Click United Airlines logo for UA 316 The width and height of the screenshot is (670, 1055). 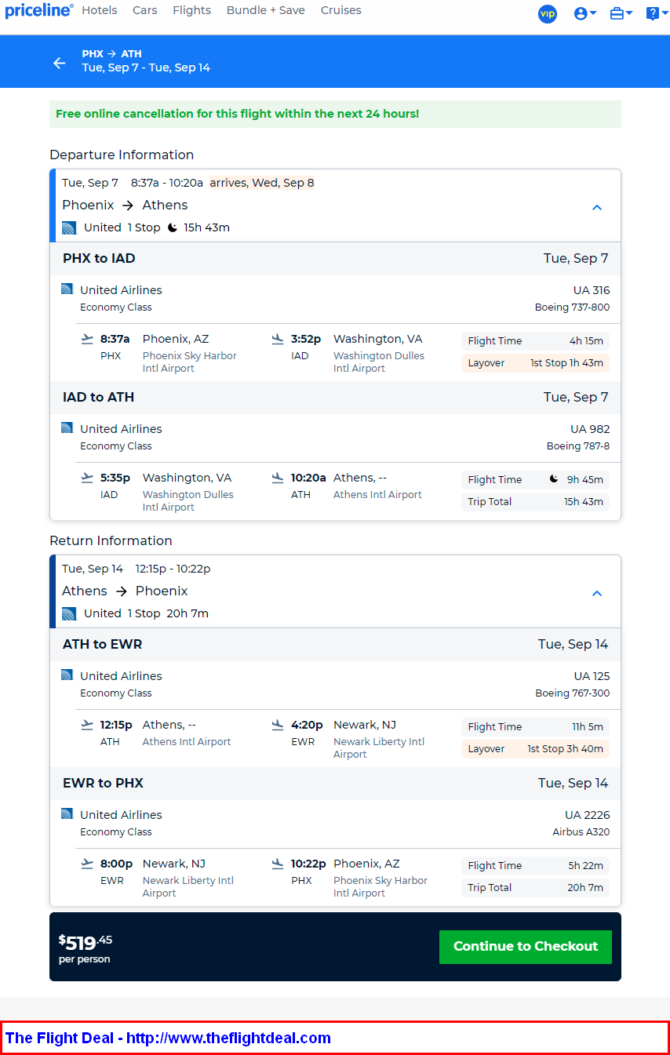coord(67,289)
